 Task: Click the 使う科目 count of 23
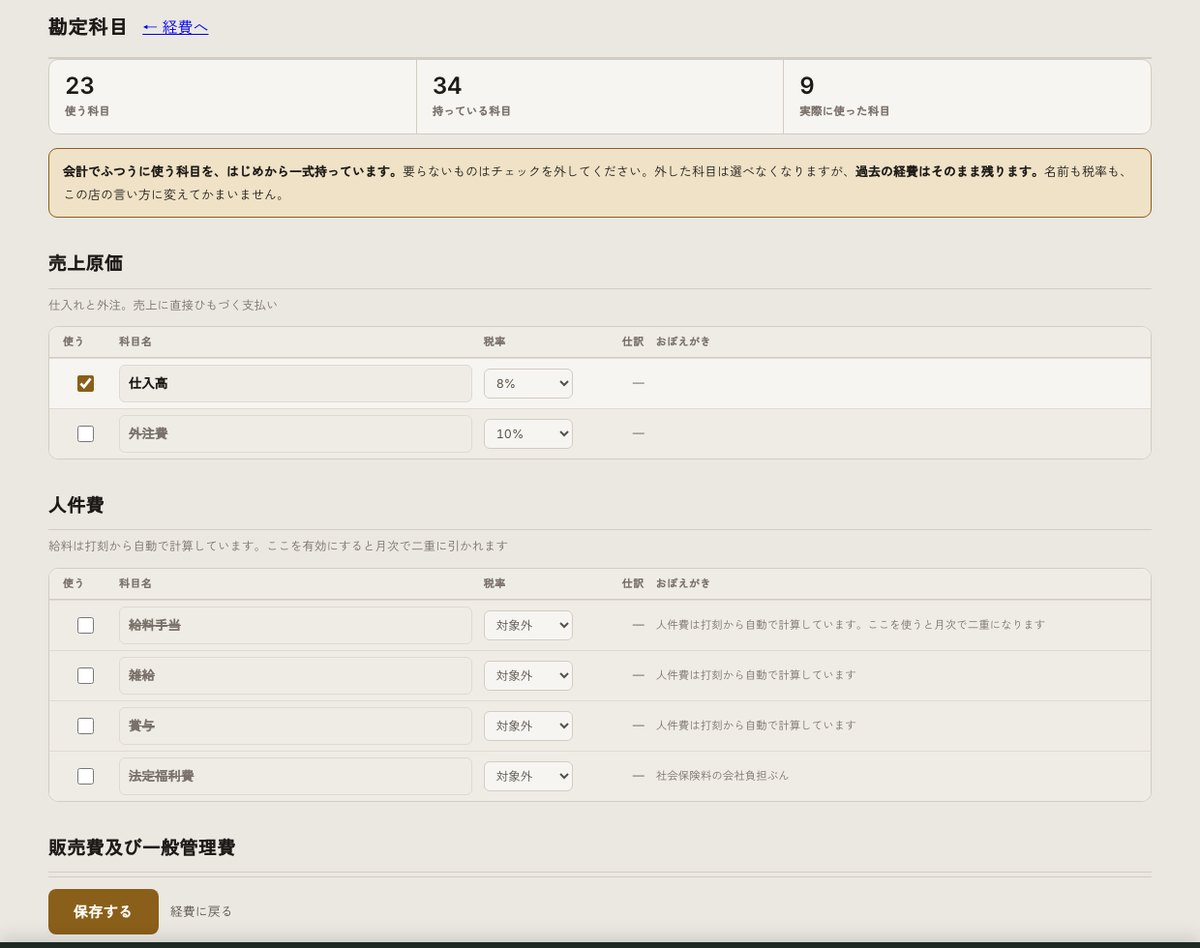coord(80,86)
